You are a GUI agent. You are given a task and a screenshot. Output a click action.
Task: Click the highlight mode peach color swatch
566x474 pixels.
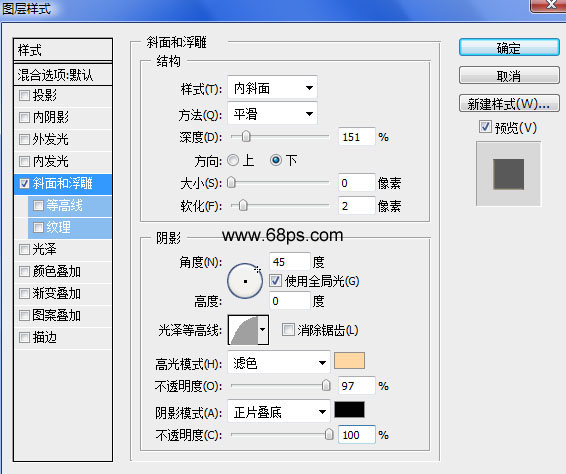click(349, 361)
